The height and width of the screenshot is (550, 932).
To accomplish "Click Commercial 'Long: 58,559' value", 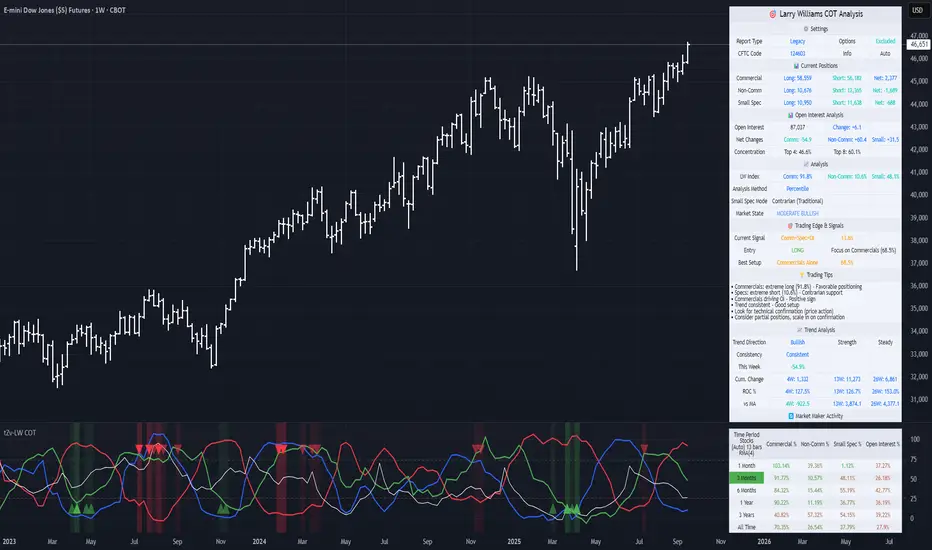I will [797, 78].
